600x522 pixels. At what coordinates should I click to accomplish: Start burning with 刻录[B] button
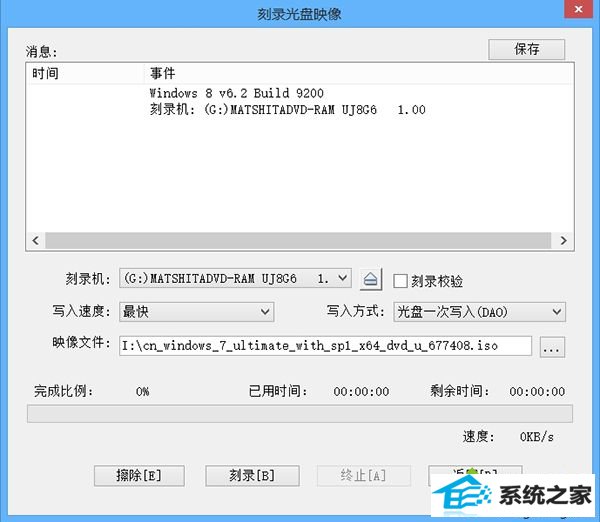[252, 476]
